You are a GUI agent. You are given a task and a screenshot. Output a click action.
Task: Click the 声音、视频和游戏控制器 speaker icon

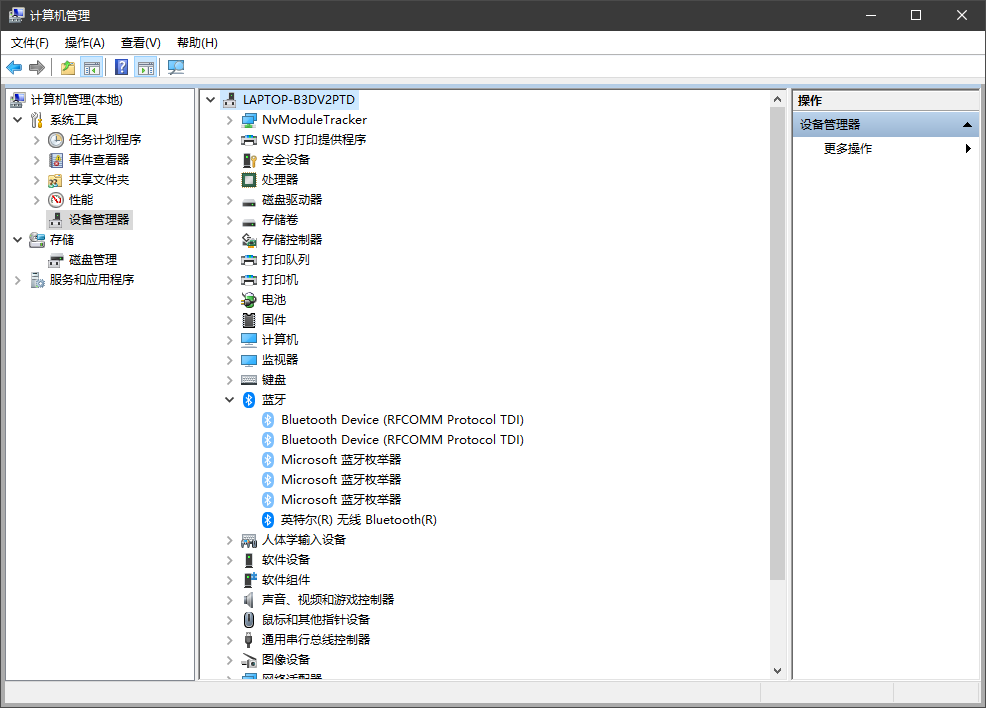pyautogui.click(x=249, y=600)
